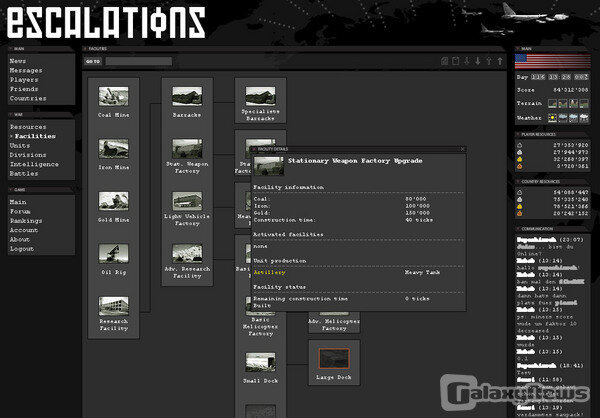The height and width of the screenshot is (418, 600).
Task: Select the mountain peaks terrain icon
Action: [573, 103]
